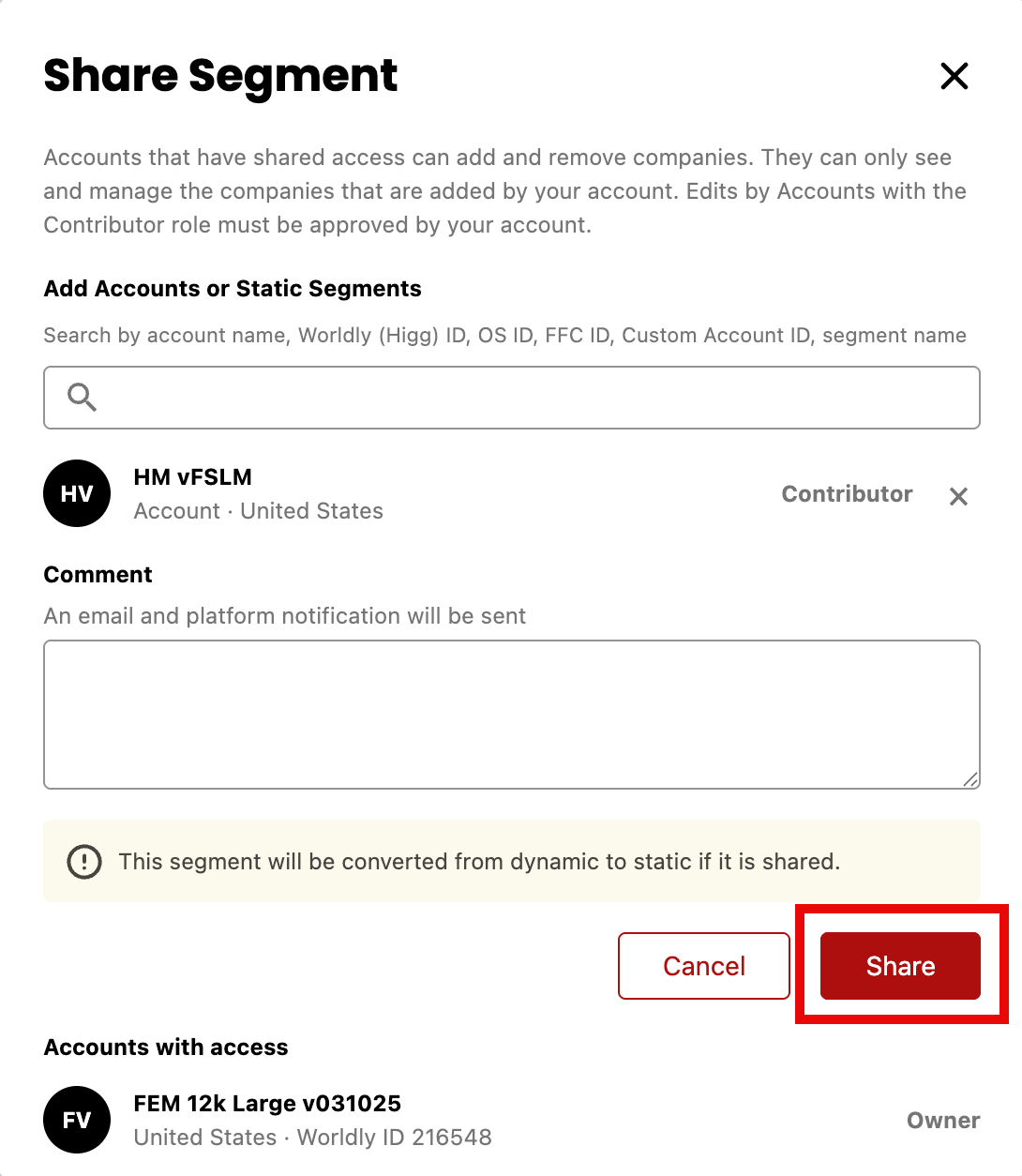The image size is (1022, 1176).
Task: Cancel sharing the segment
Action: coord(704,966)
